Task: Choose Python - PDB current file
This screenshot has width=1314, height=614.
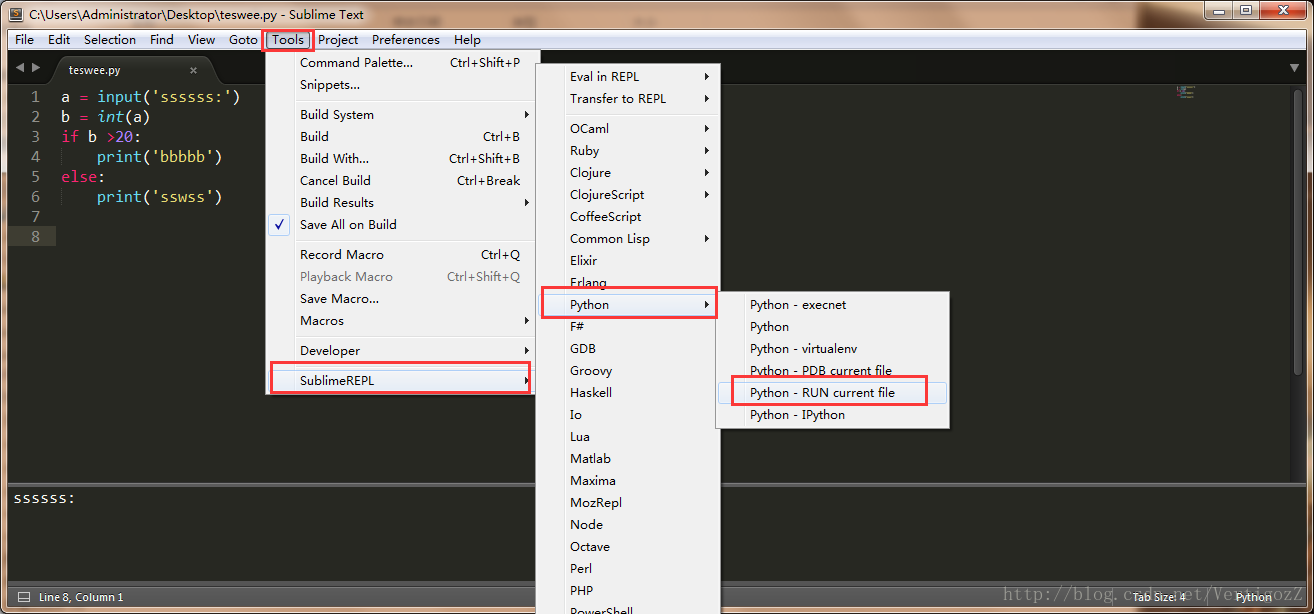Action: click(833, 371)
